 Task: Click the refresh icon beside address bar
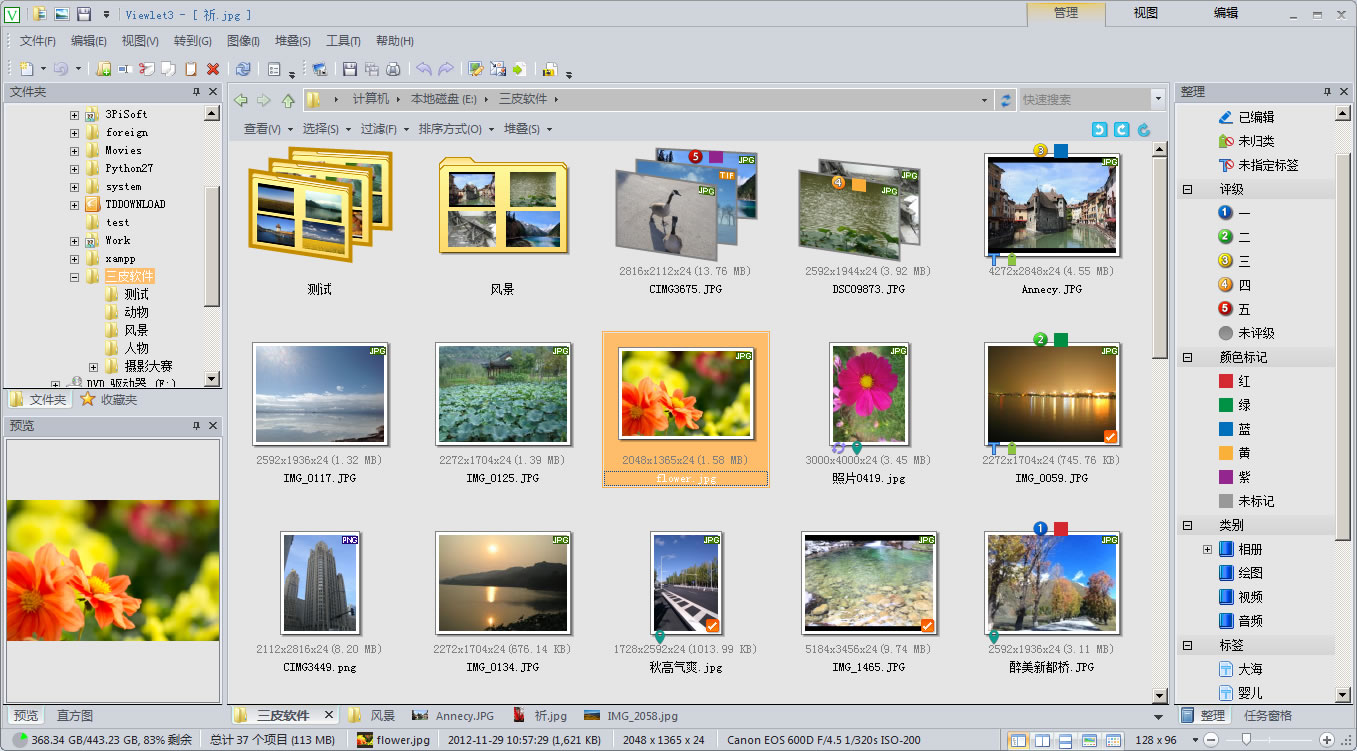[x=1006, y=100]
